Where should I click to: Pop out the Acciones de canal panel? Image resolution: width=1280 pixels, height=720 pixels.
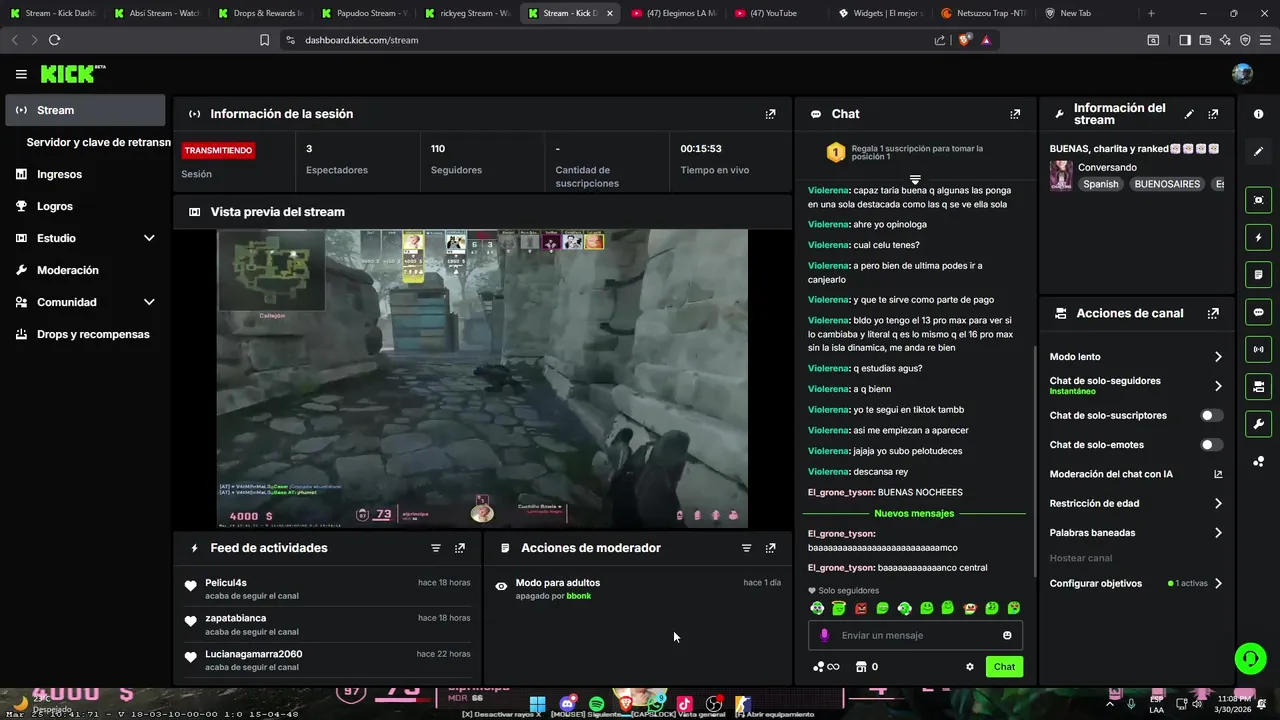1213,313
